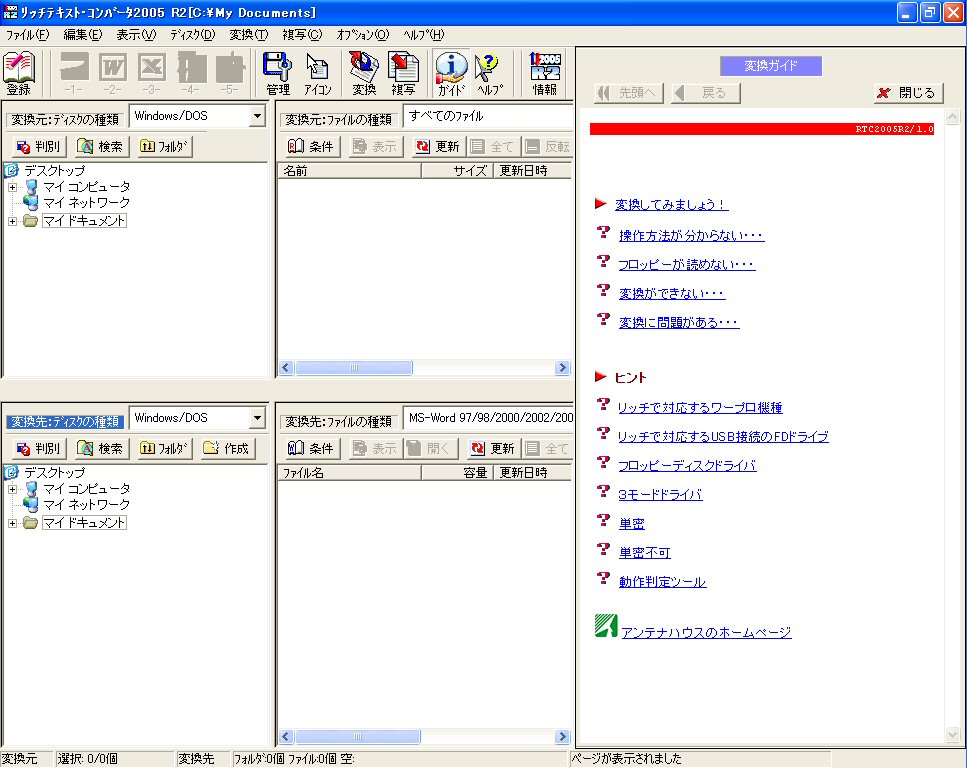The height and width of the screenshot is (768, 967).
Task: Sort destination list by 更新日時 column header
Action: point(532,473)
